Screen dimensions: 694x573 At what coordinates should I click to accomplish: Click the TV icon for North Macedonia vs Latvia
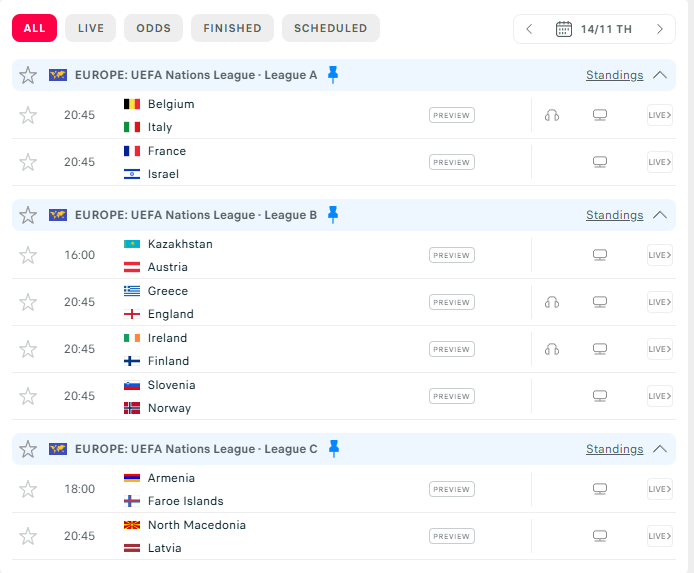point(600,536)
